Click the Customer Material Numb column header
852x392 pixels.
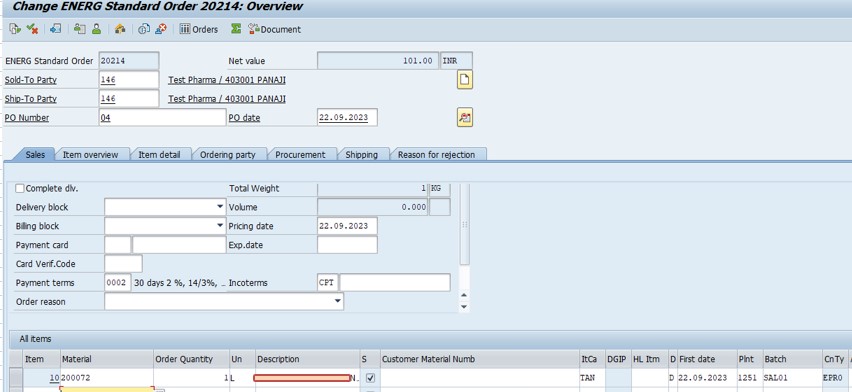[x=480, y=359]
